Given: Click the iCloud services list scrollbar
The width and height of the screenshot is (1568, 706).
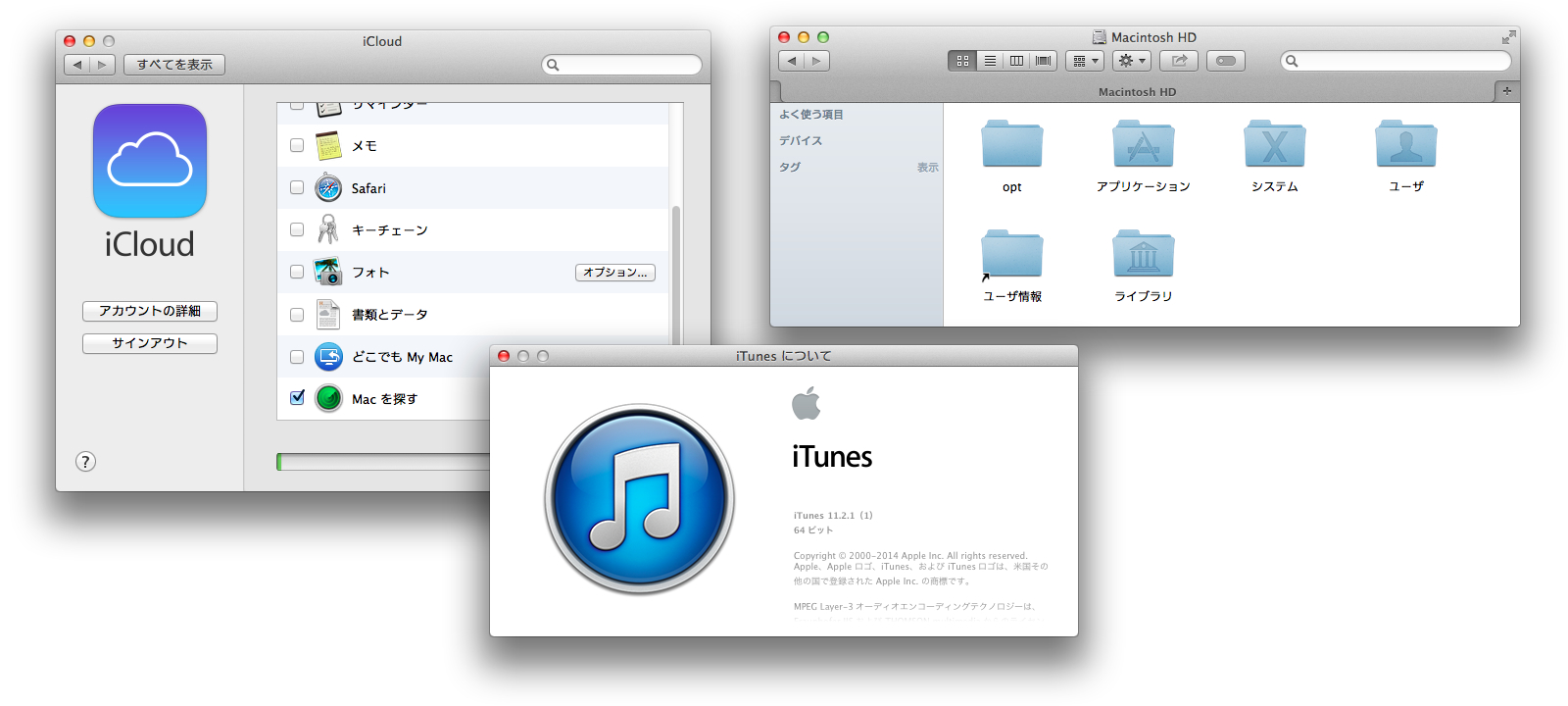Looking at the screenshot, I should (676, 275).
